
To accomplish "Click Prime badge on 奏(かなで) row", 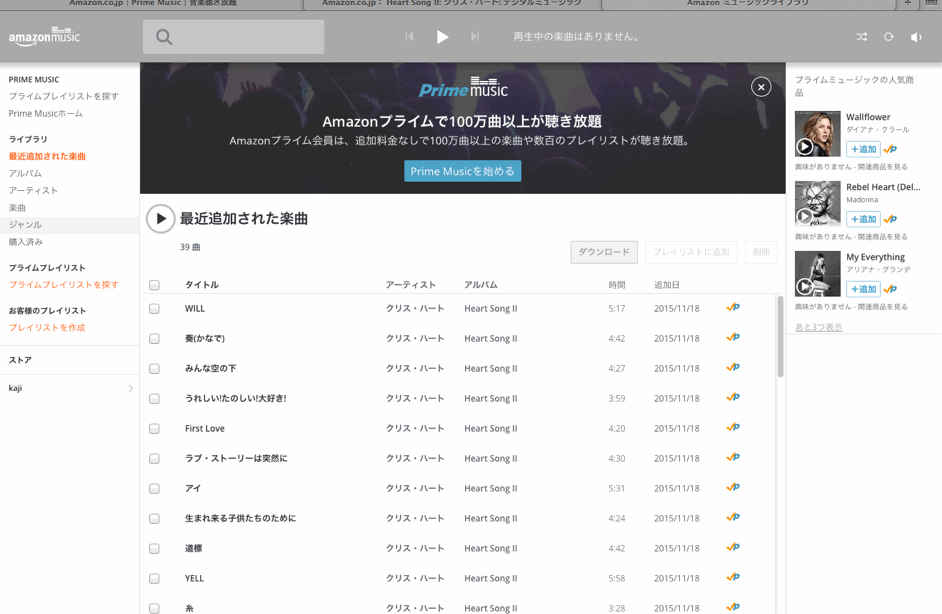I will click(733, 337).
